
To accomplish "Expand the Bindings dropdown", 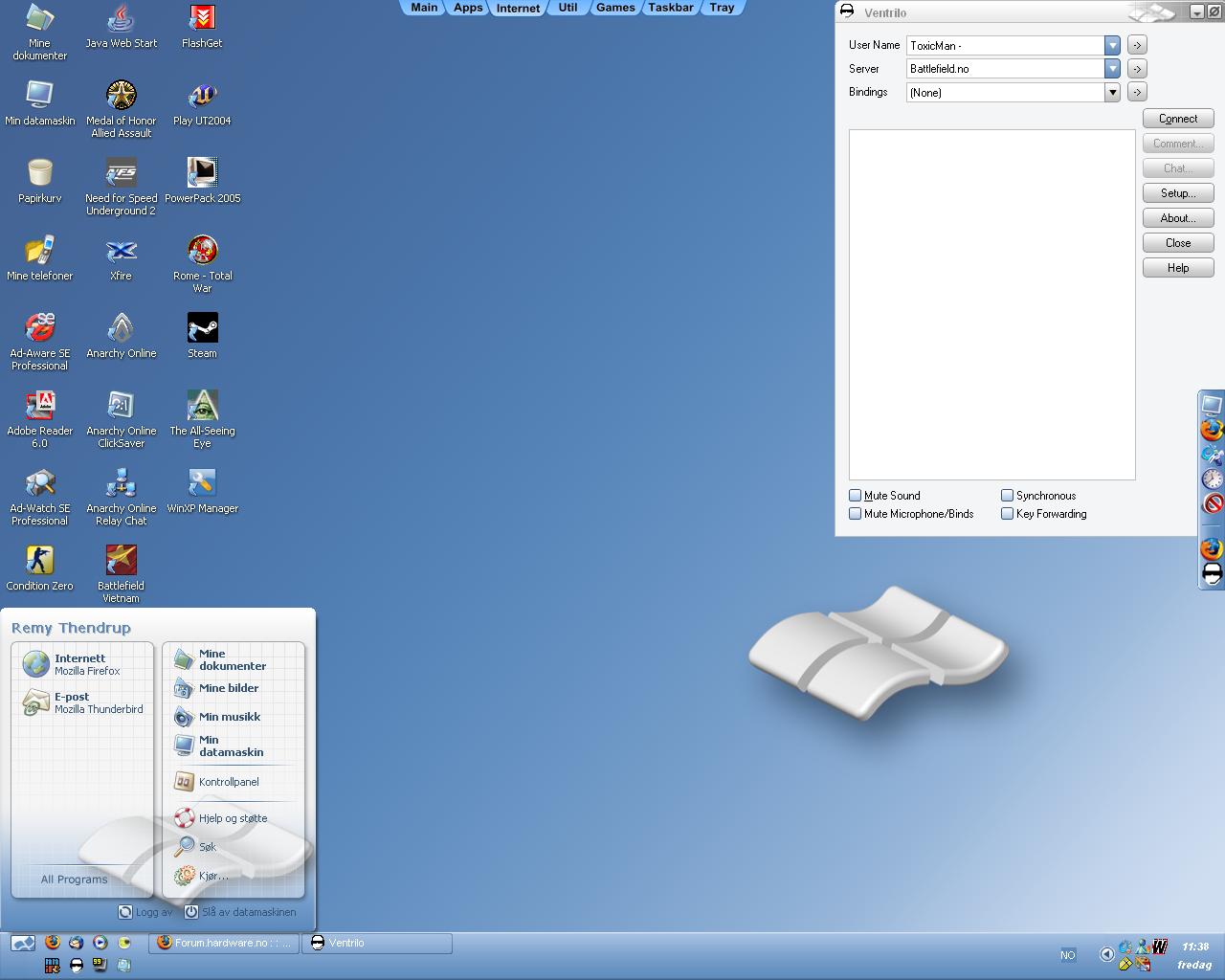I will (x=1112, y=93).
